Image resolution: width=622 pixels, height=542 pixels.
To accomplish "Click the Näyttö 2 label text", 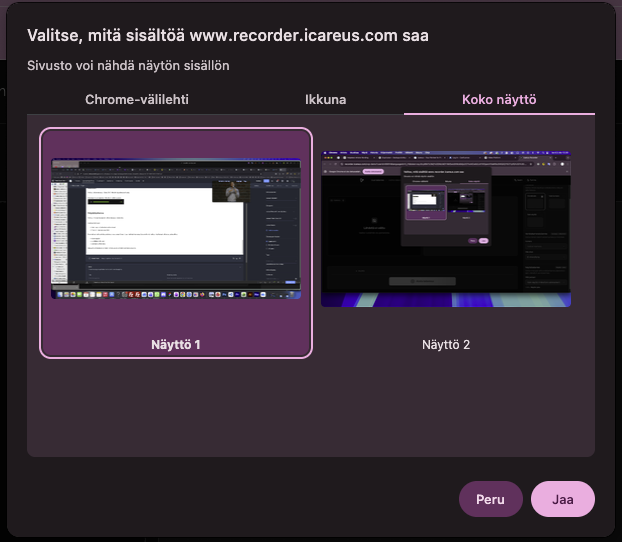I will [445, 344].
